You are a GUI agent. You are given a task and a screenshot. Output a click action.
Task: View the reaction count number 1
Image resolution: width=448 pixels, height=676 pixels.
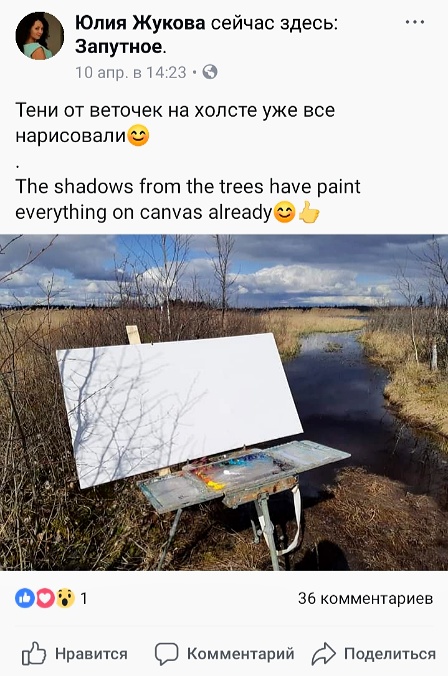coord(84,598)
